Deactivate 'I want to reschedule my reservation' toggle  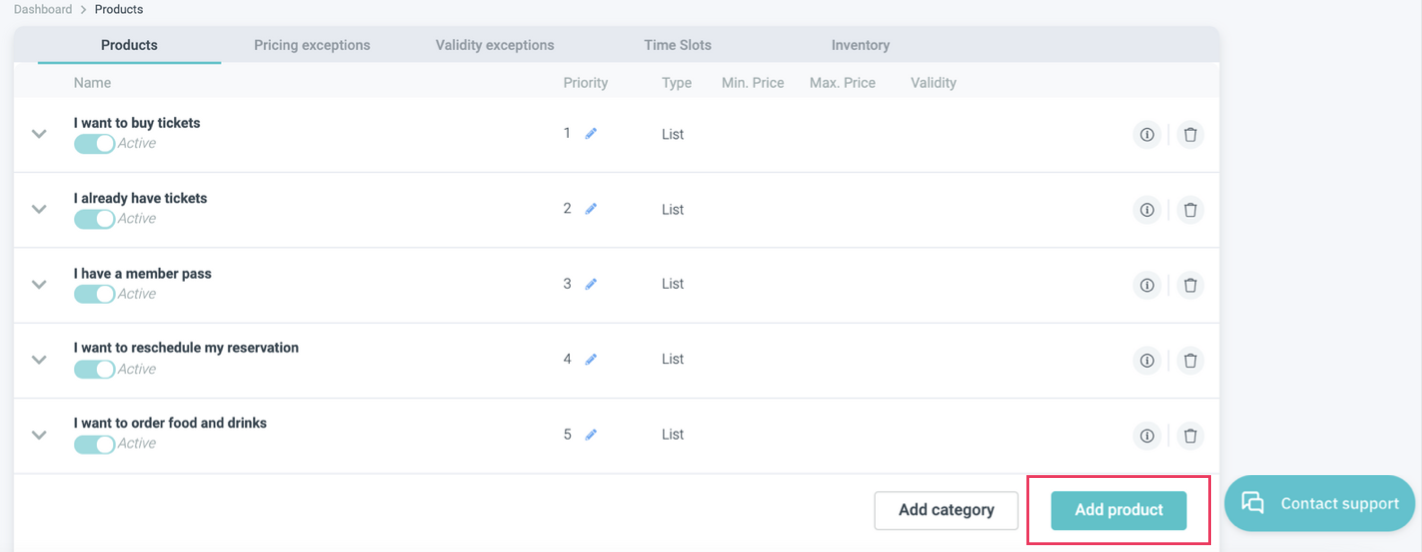coord(94,369)
